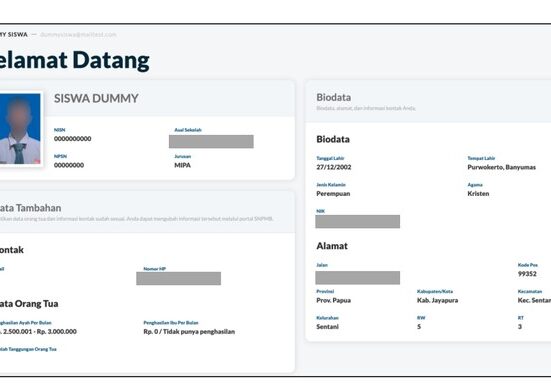Click the Biodata panel header title
The width and height of the screenshot is (551, 391).
click(333, 97)
